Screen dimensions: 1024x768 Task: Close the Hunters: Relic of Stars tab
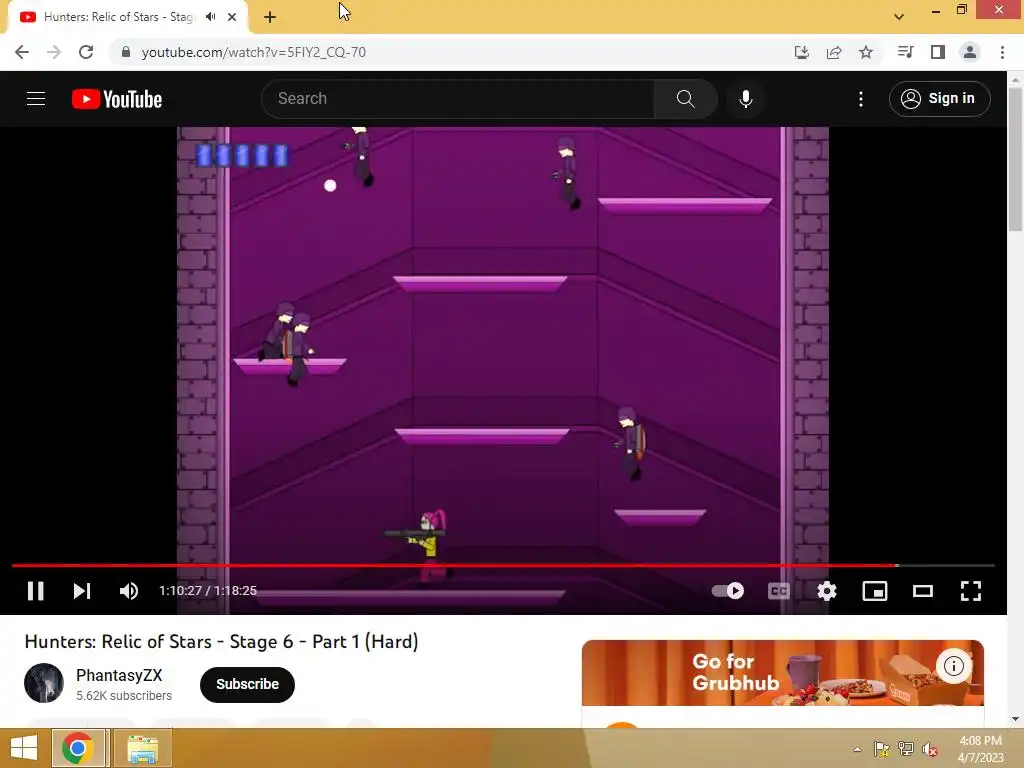232,17
